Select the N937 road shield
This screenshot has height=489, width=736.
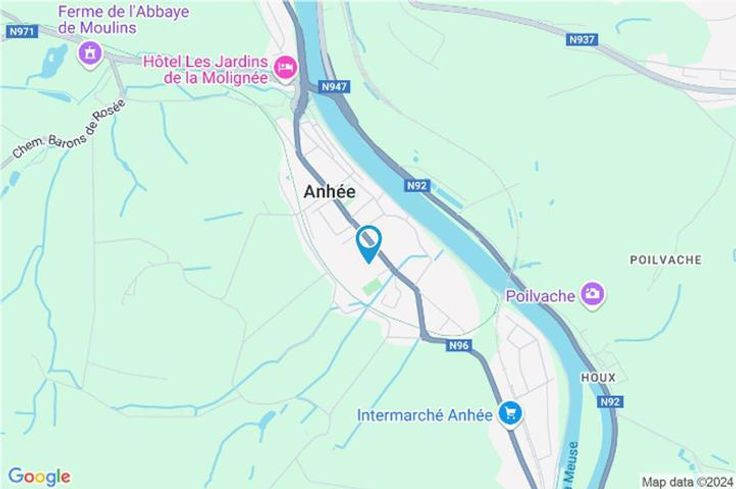582,40
